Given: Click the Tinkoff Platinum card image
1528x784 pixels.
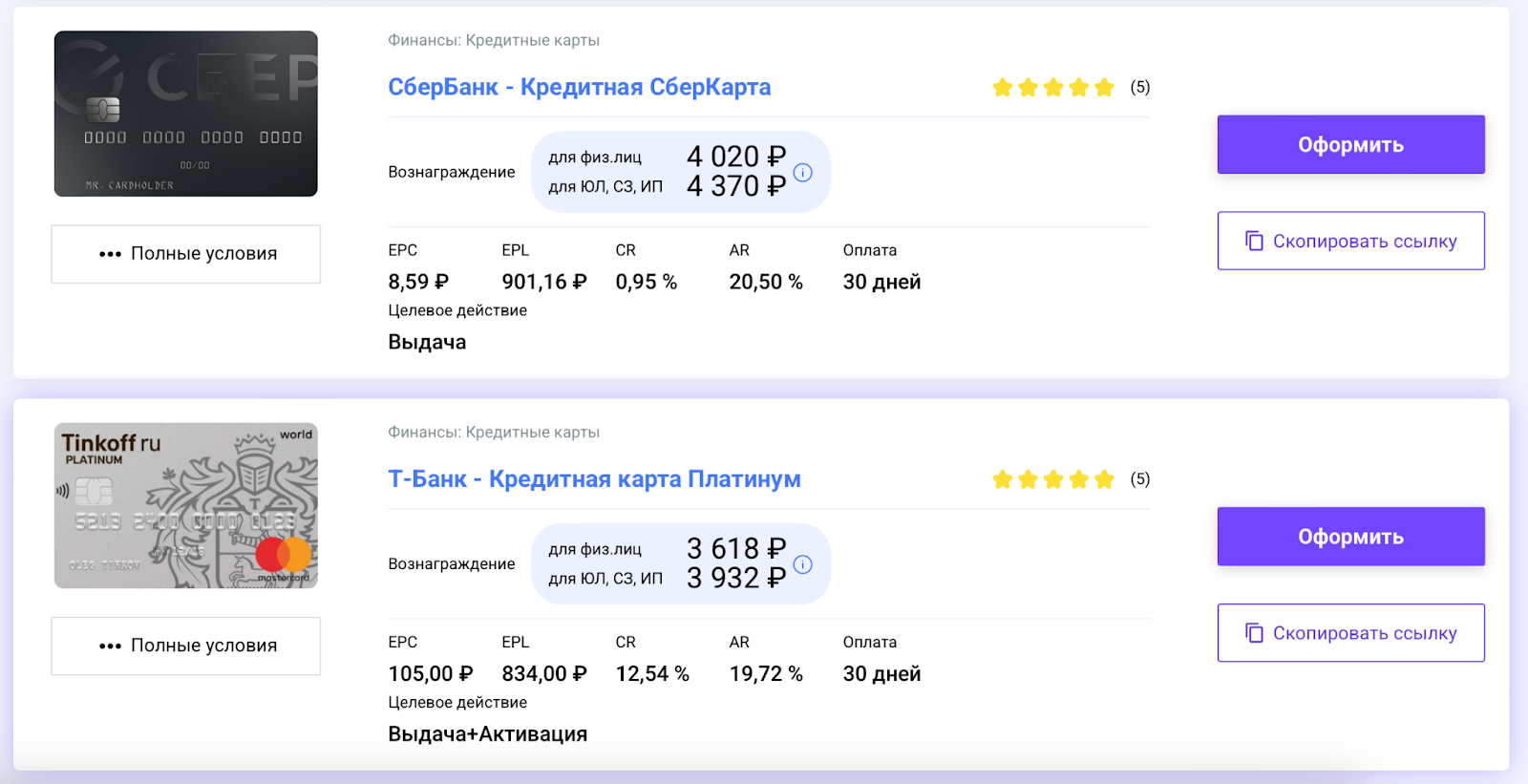Looking at the screenshot, I should (186, 506).
